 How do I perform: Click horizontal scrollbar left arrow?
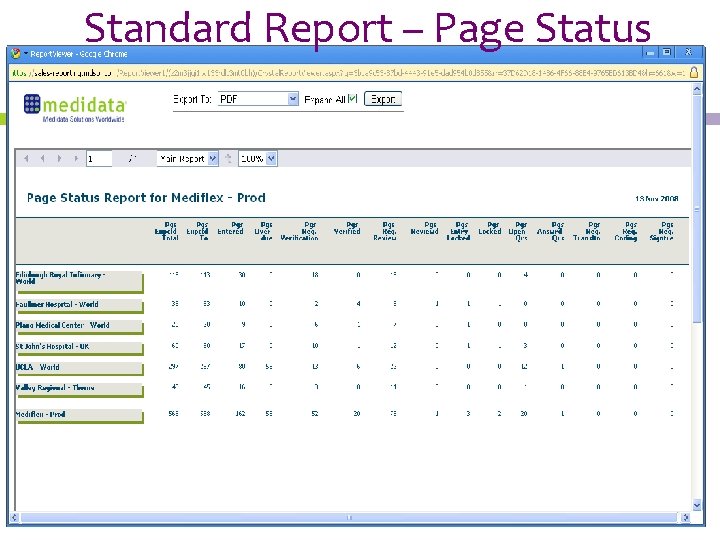tap(14, 518)
